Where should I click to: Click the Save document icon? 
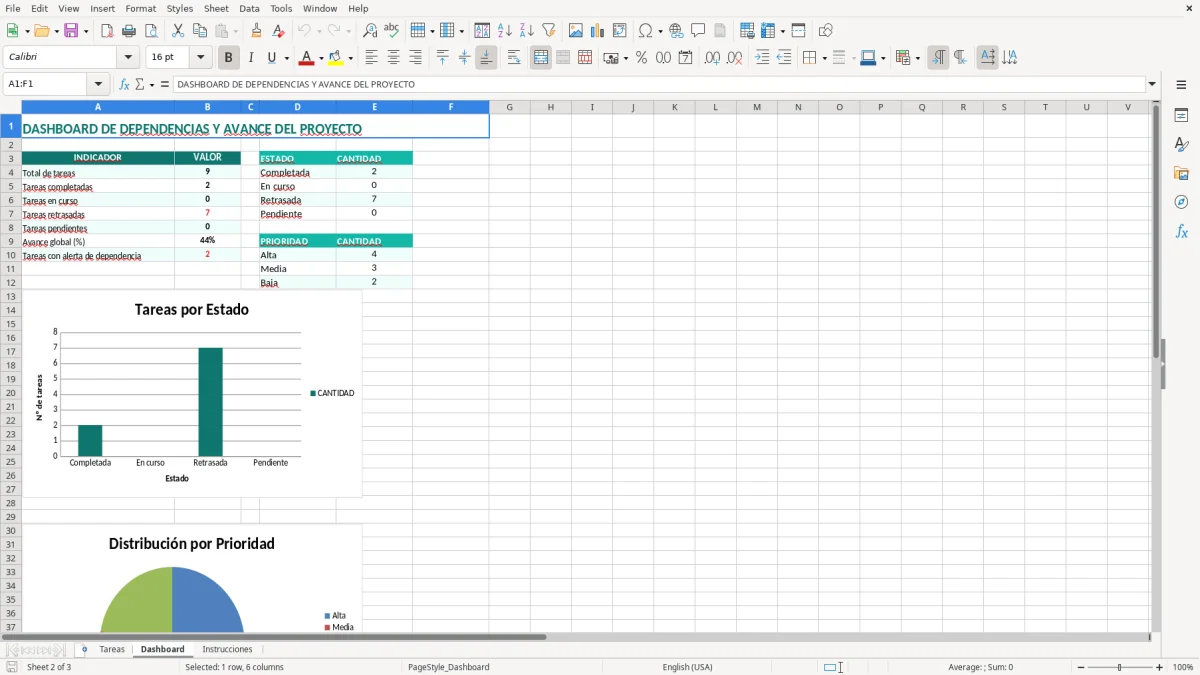pos(71,31)
